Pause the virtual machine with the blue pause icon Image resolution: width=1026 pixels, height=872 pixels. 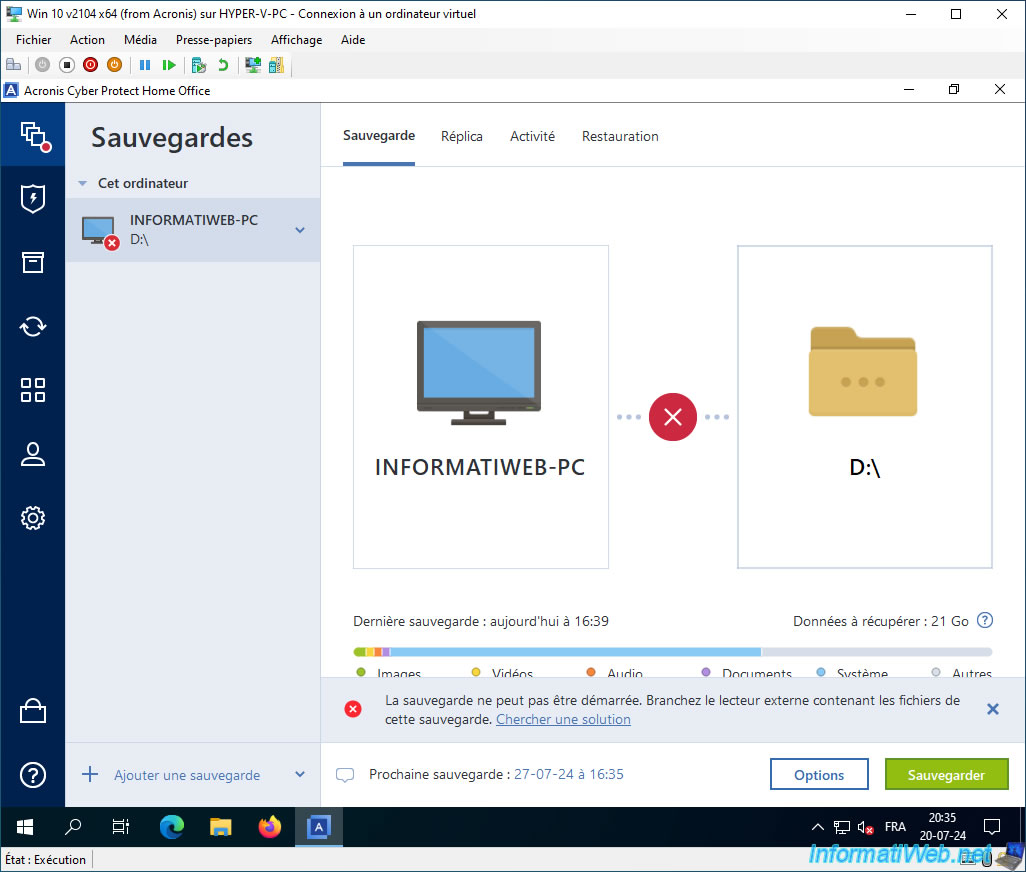[145, 65]
